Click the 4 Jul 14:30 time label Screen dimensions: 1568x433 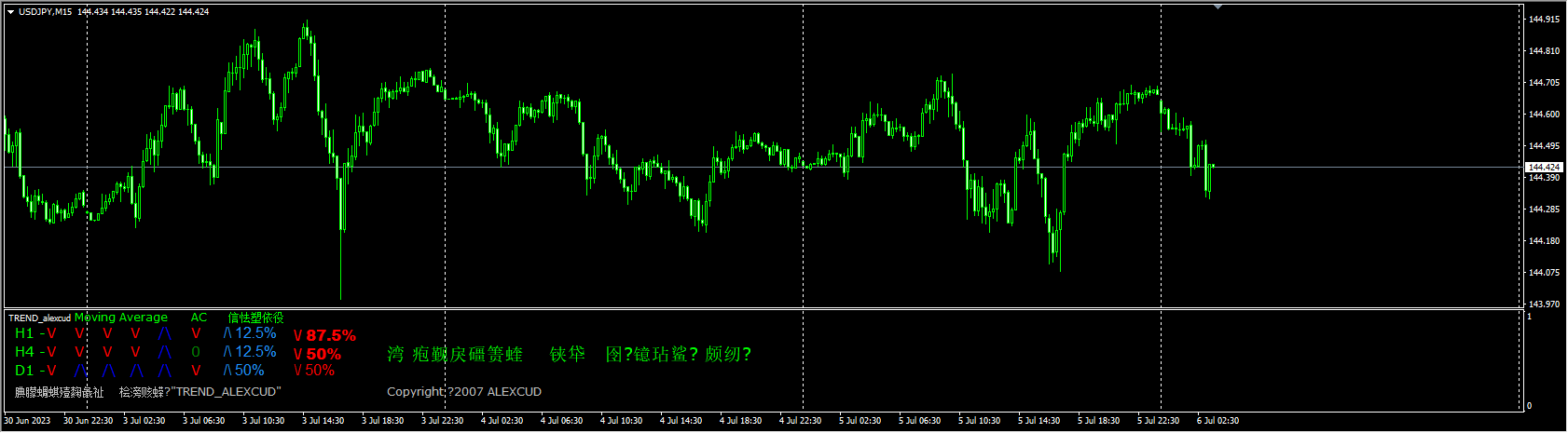pyautogui.click(x=681, y=421)
